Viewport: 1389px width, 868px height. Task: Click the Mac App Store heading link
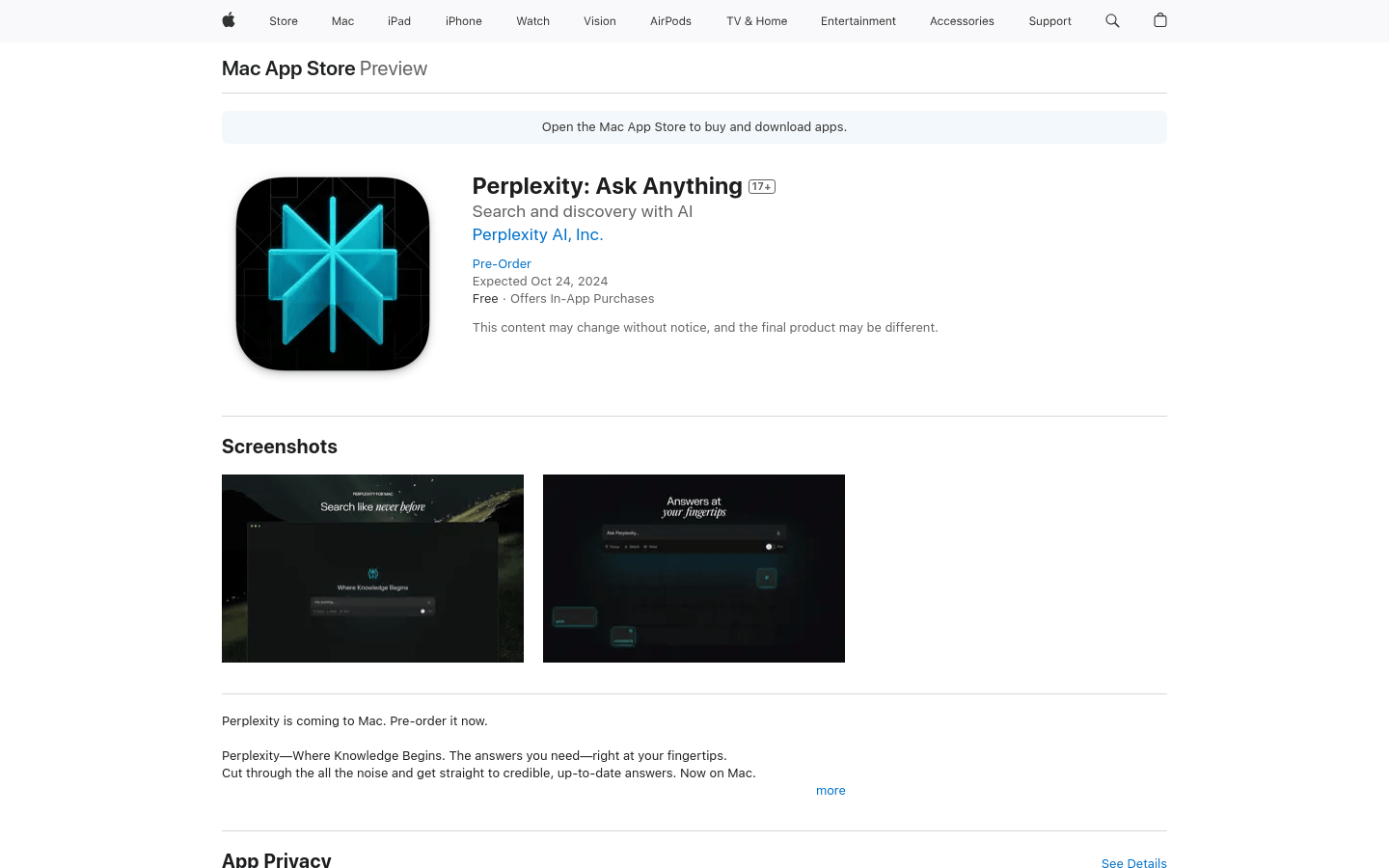(288, 68)
